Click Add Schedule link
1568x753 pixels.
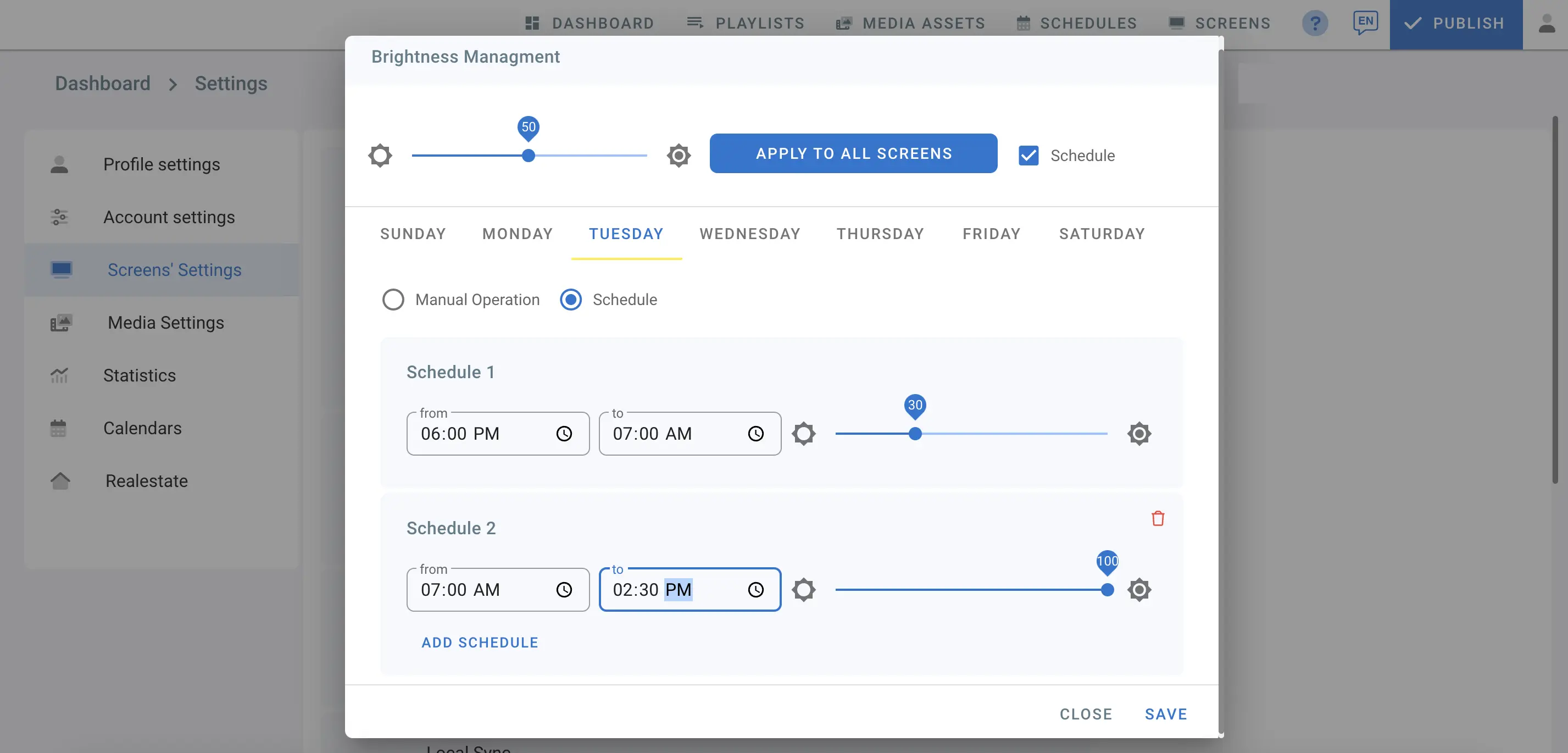pos(480,642)
